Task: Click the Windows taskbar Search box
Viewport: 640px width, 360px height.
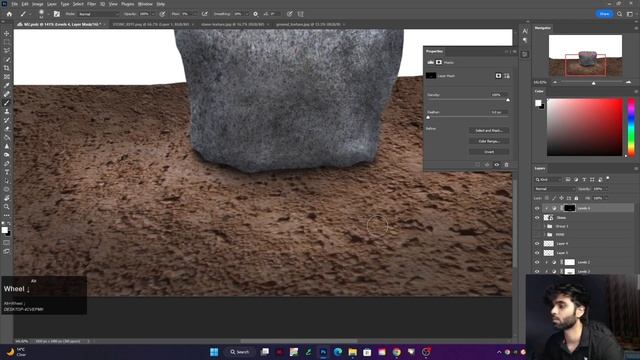Action: (240, 352)
